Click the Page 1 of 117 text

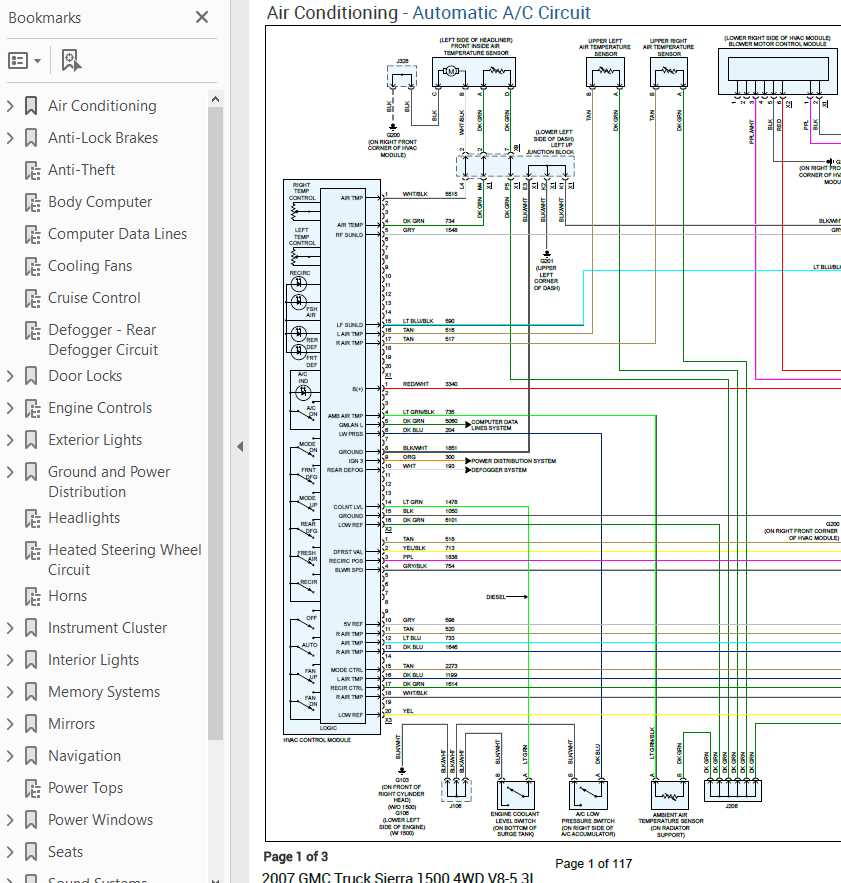coord(594,863)
